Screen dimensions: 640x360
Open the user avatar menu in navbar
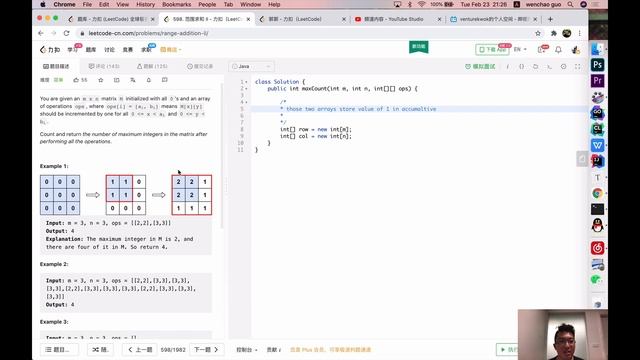point(576,50)
